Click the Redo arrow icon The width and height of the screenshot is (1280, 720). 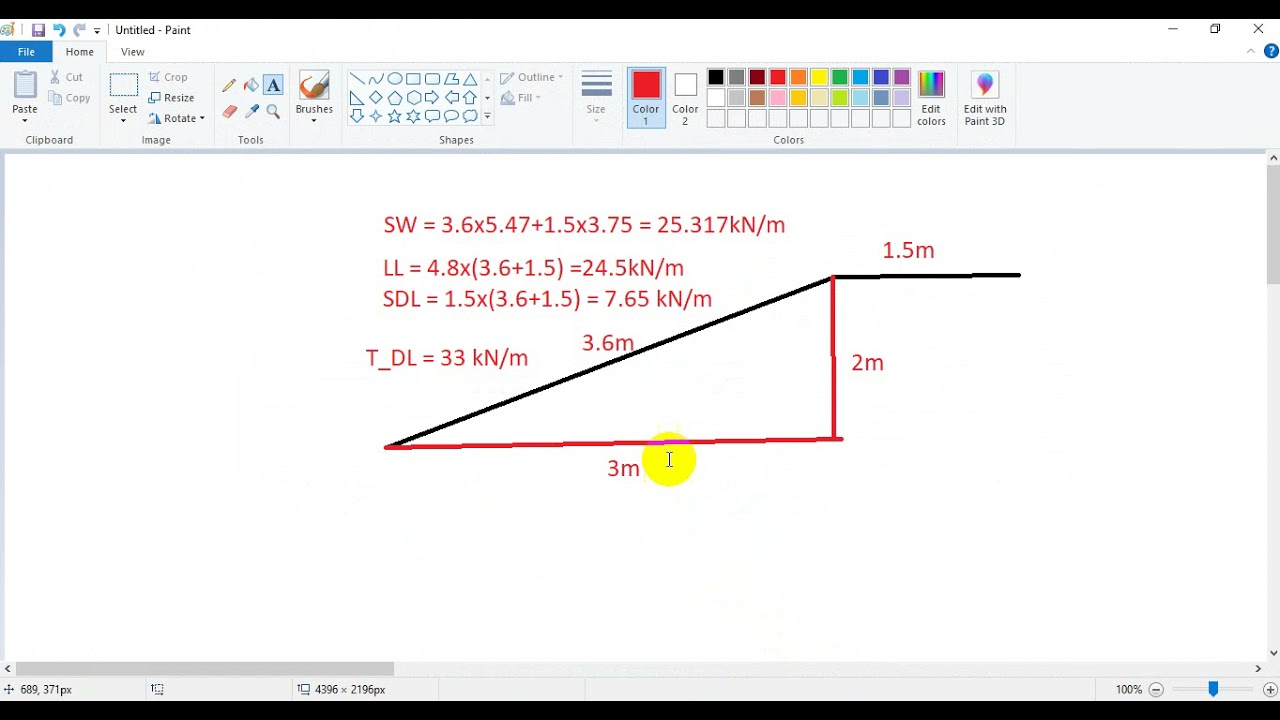coord(79,30)
